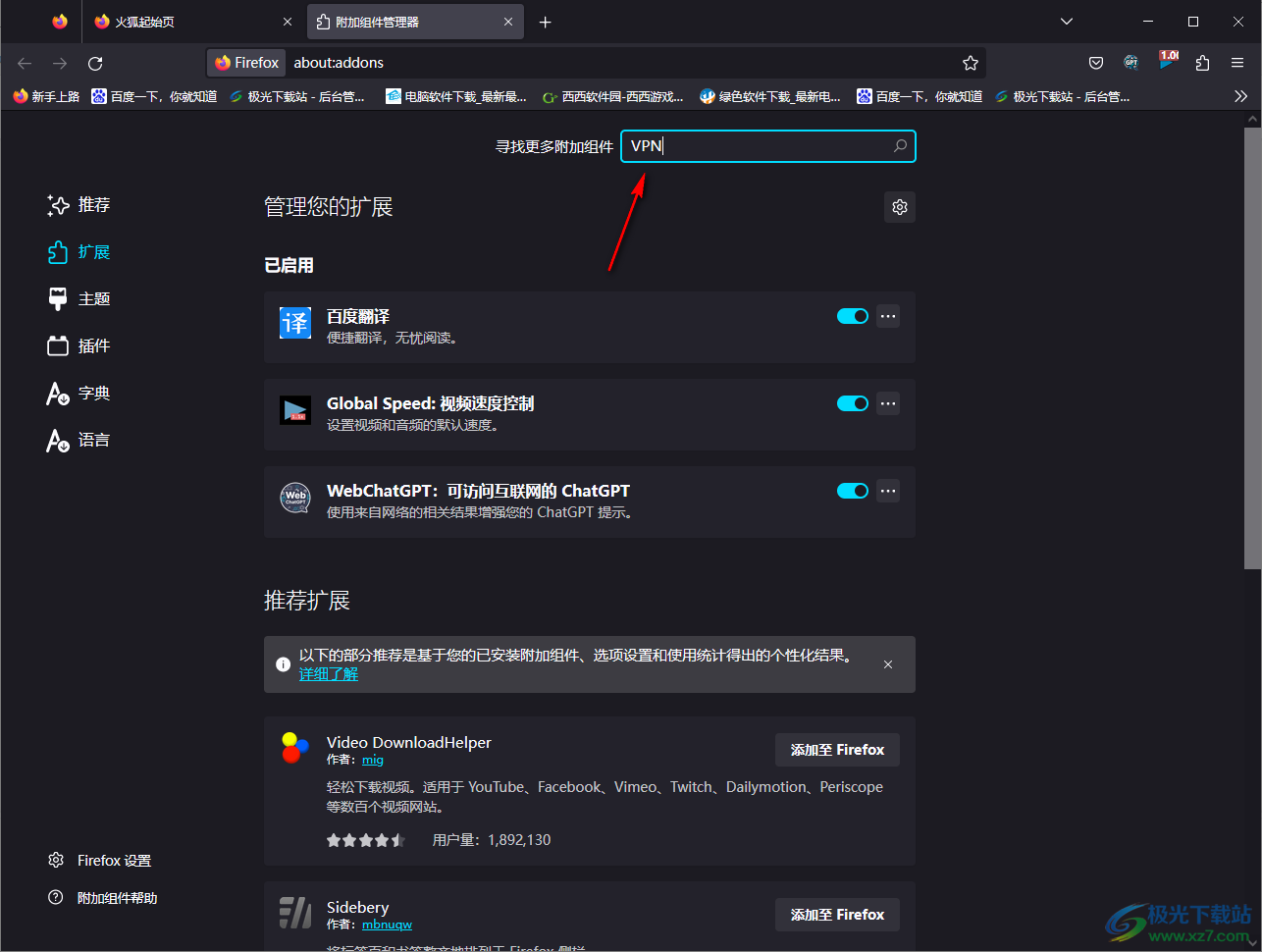1262x952 pixels.
Task: Open the 字典 sidebar category
Action: 79,394
